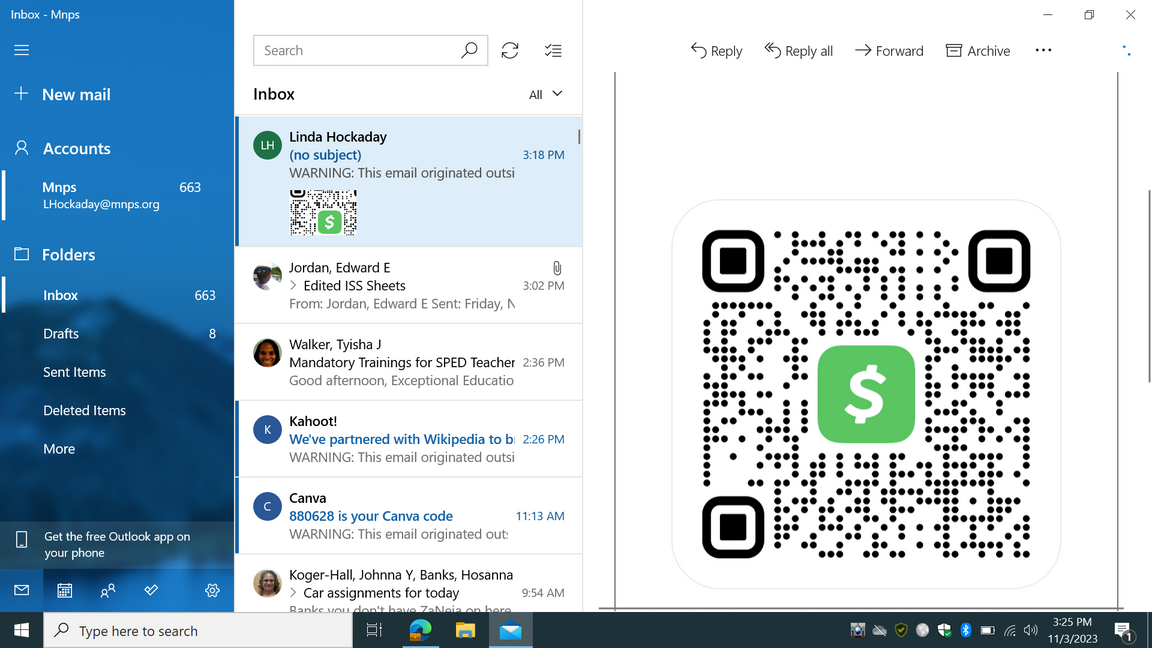Expand the Car assignments conversation thread

pos(293,593)
